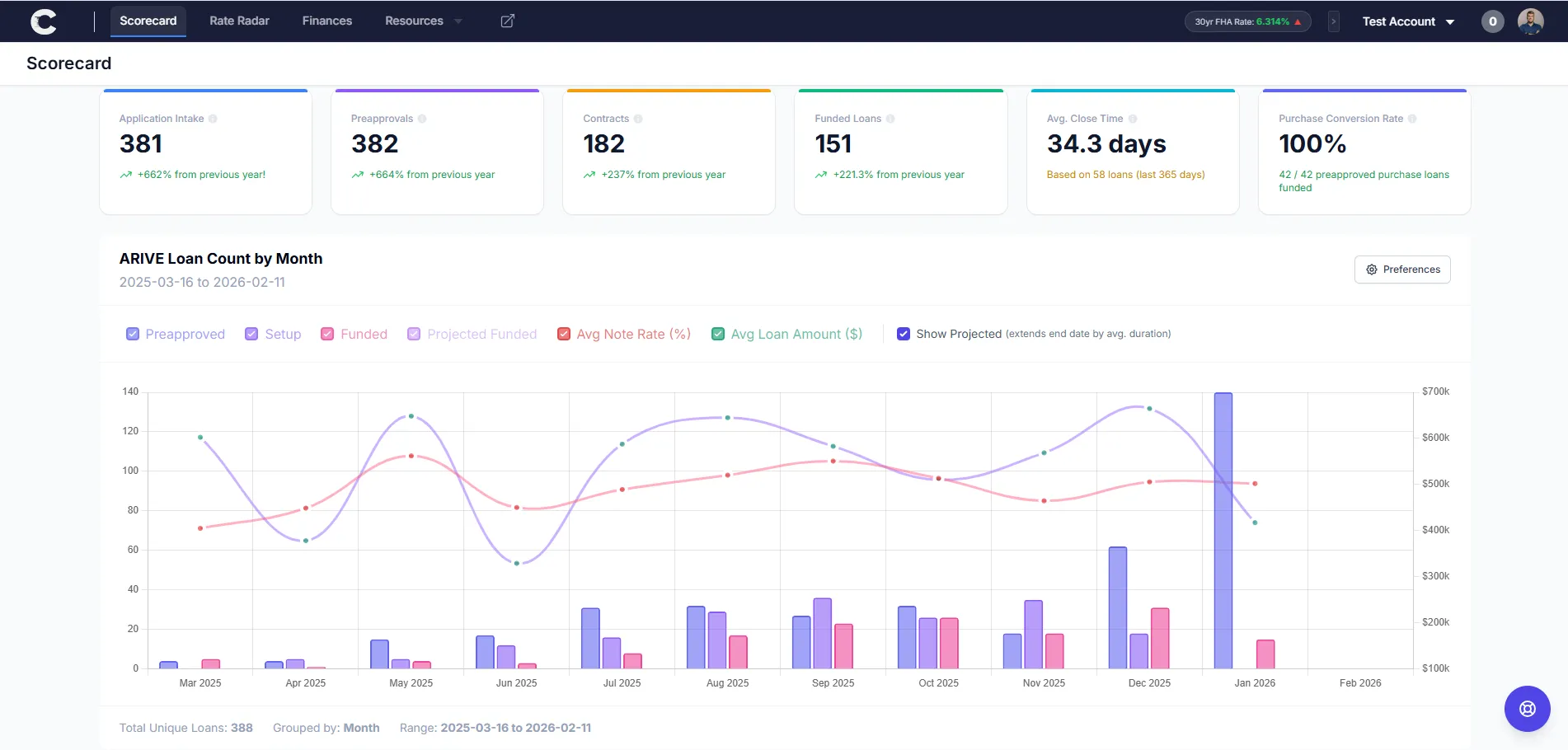Screen dimensions: 1568x750
Task: Click the May 2025 note rate data point
Action: pos(411,456)
